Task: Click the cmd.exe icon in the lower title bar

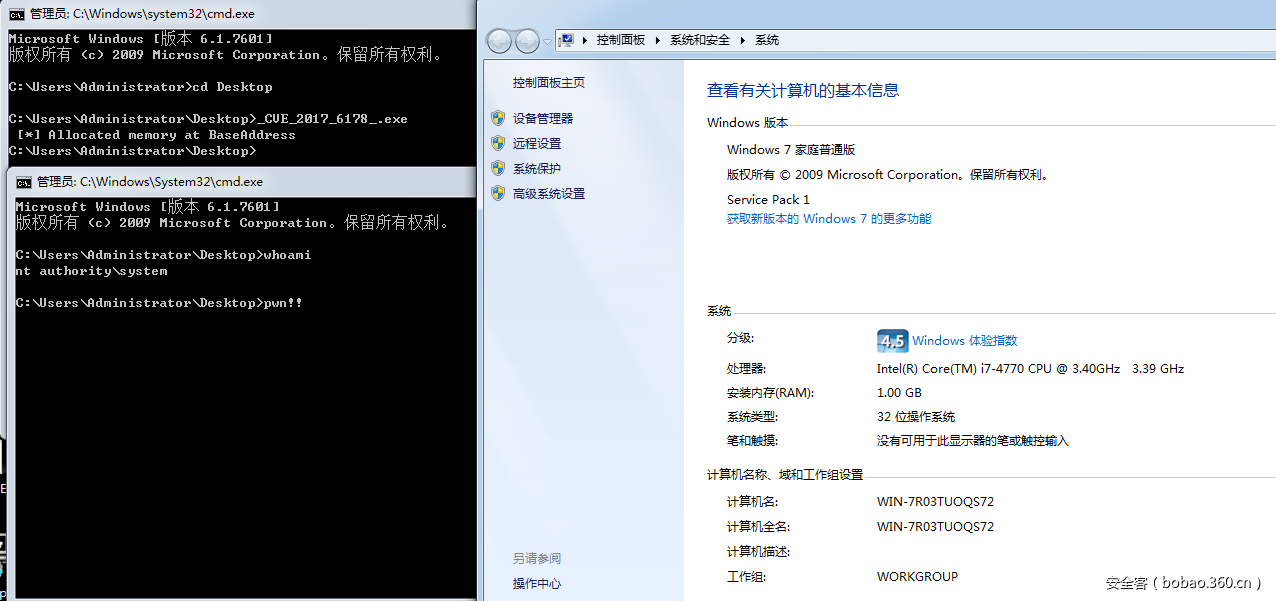Action: (x=22, y=182)
